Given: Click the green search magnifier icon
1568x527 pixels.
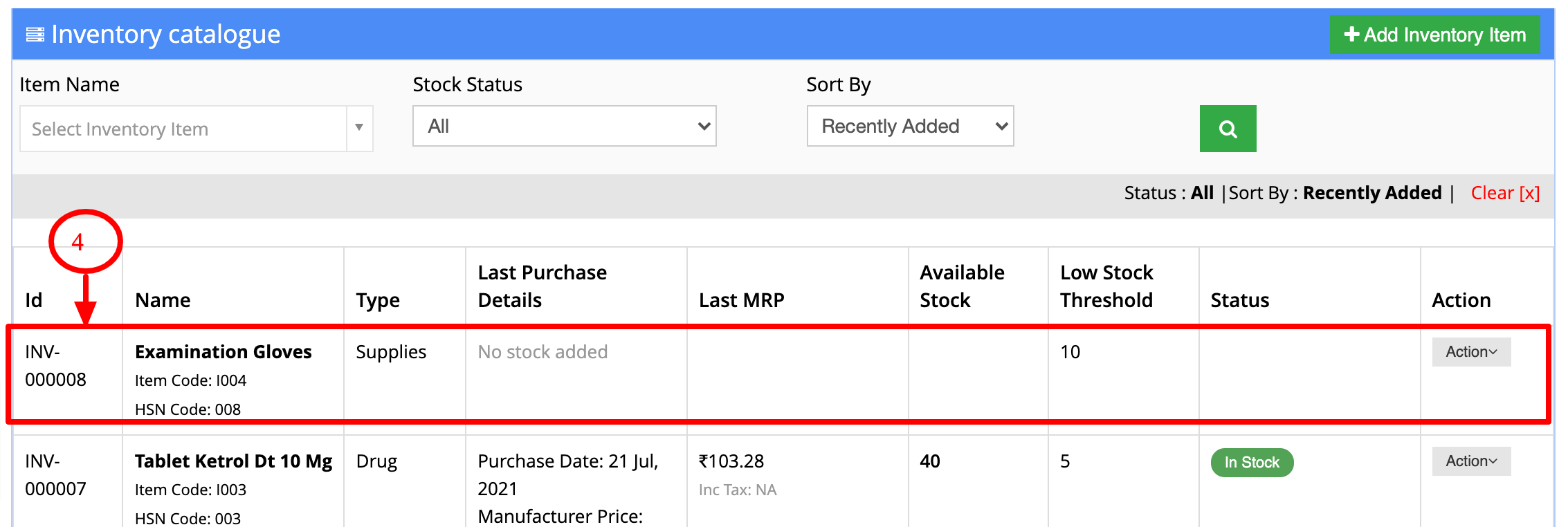Looking at the screenshot, I should 1228,129.
